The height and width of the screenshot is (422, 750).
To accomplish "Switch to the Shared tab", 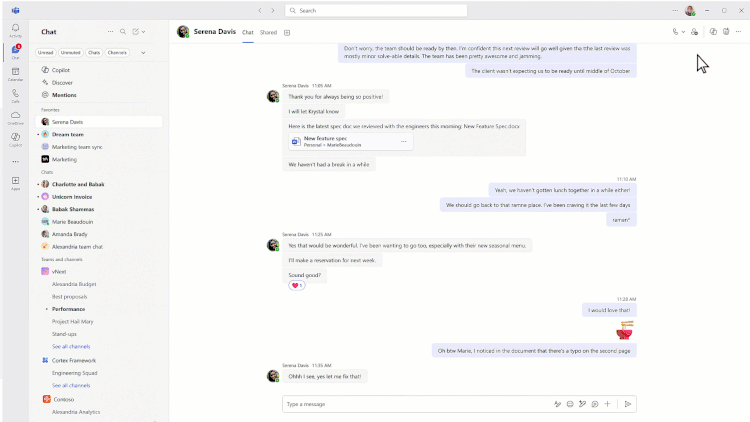I will point(268,32).
